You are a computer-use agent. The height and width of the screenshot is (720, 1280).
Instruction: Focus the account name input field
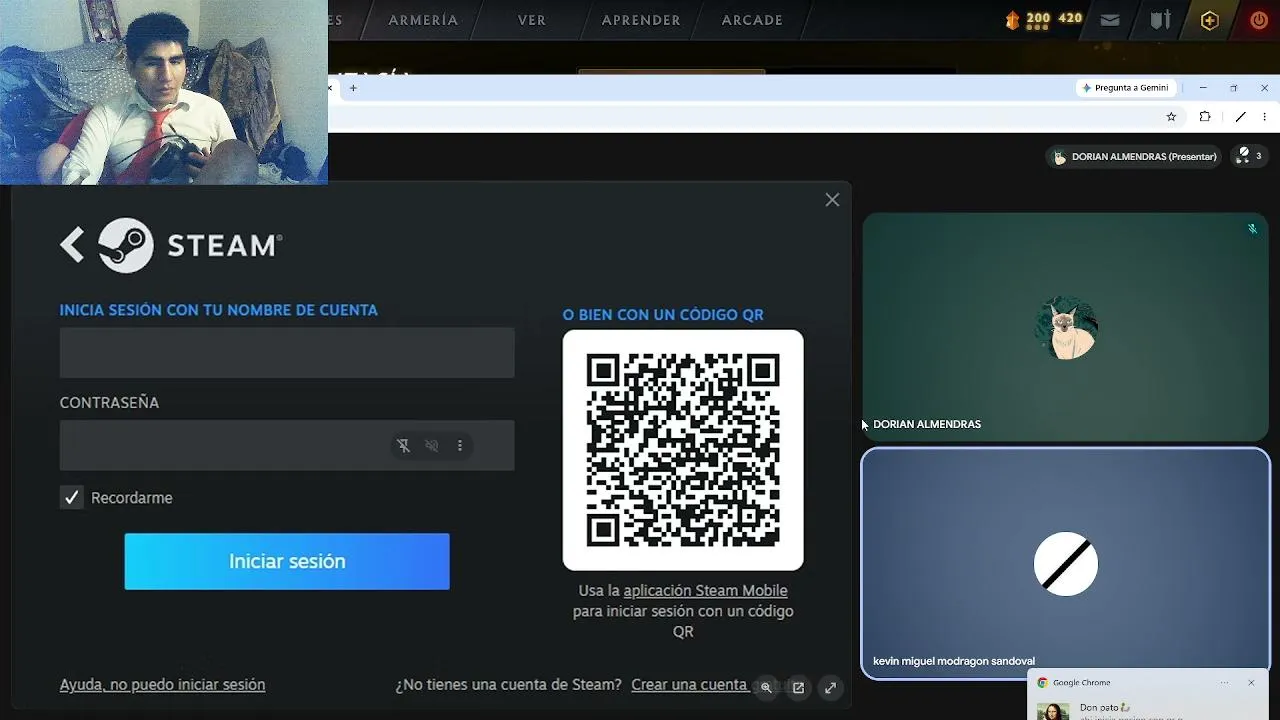tap(287, 352)
